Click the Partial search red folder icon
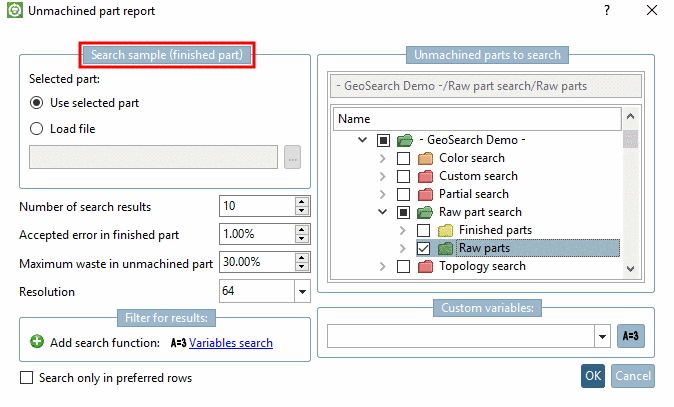 point(425,194)
